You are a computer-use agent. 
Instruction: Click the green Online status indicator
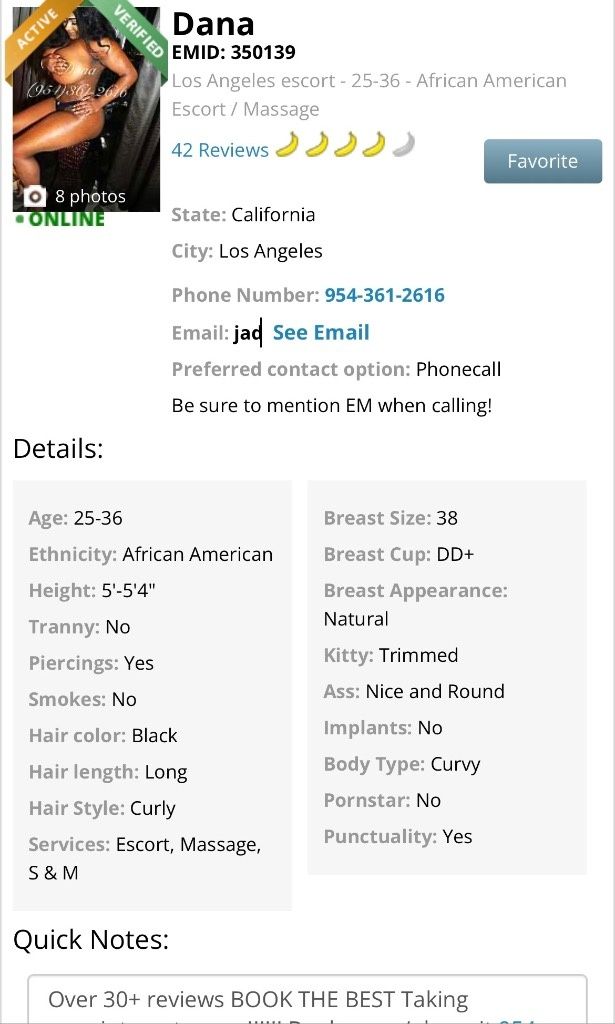(60, 219)
